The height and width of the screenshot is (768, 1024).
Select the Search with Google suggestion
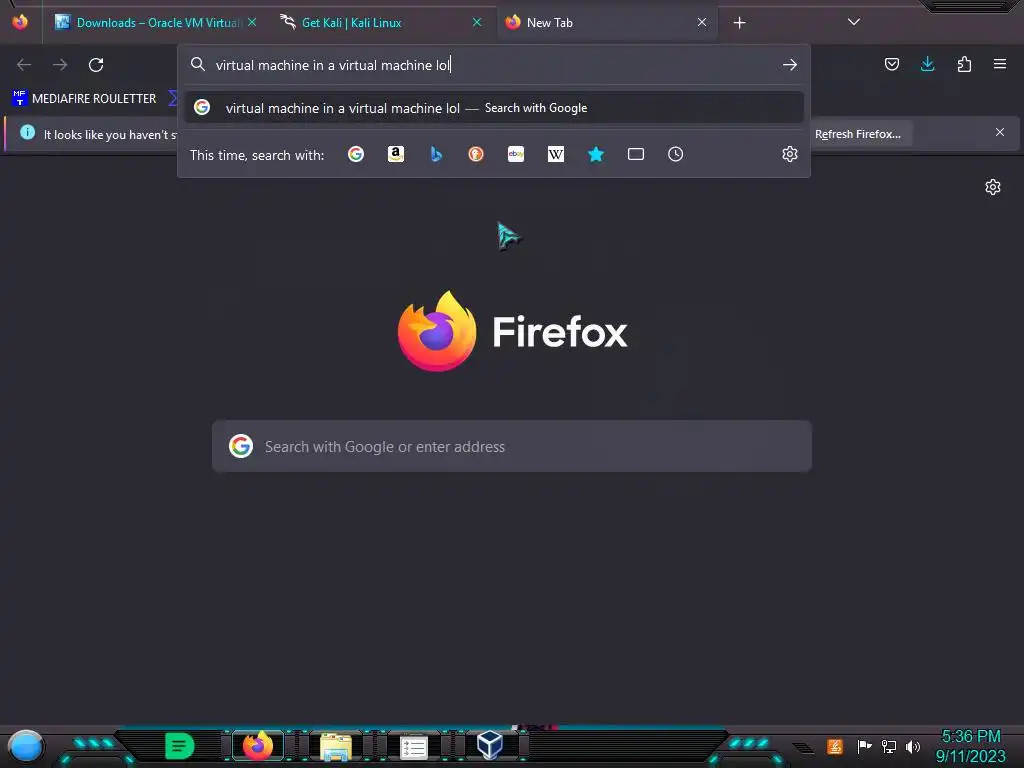coord(494,108)
